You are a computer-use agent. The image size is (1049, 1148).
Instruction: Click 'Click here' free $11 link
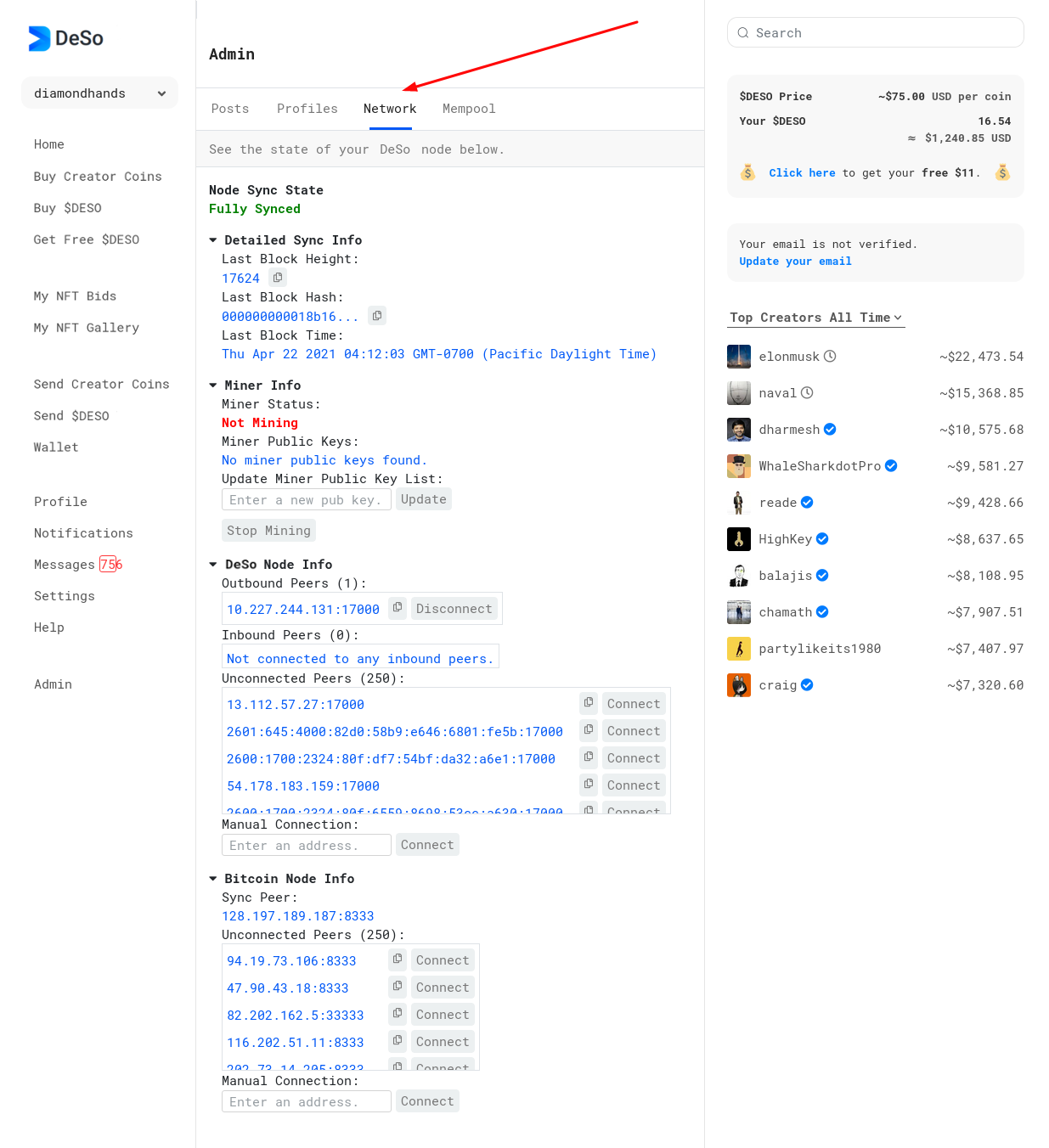[x=802, y=173]
